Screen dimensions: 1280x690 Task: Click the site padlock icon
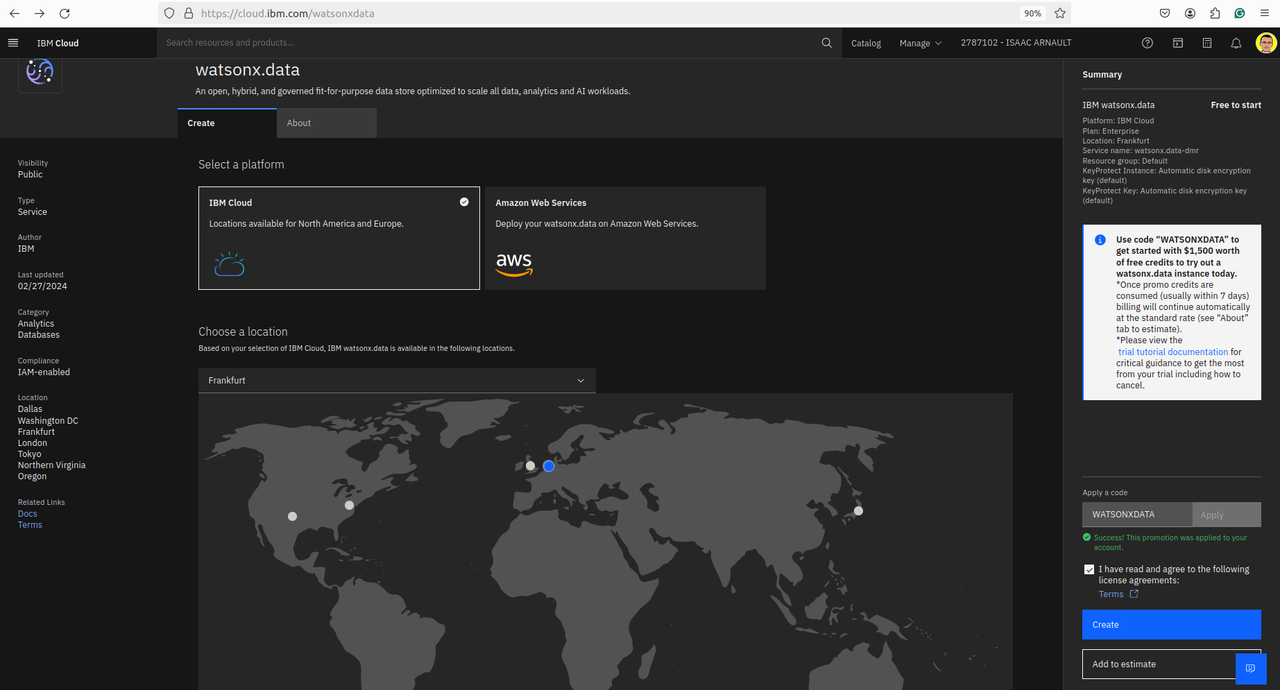(x=188, y=13)
